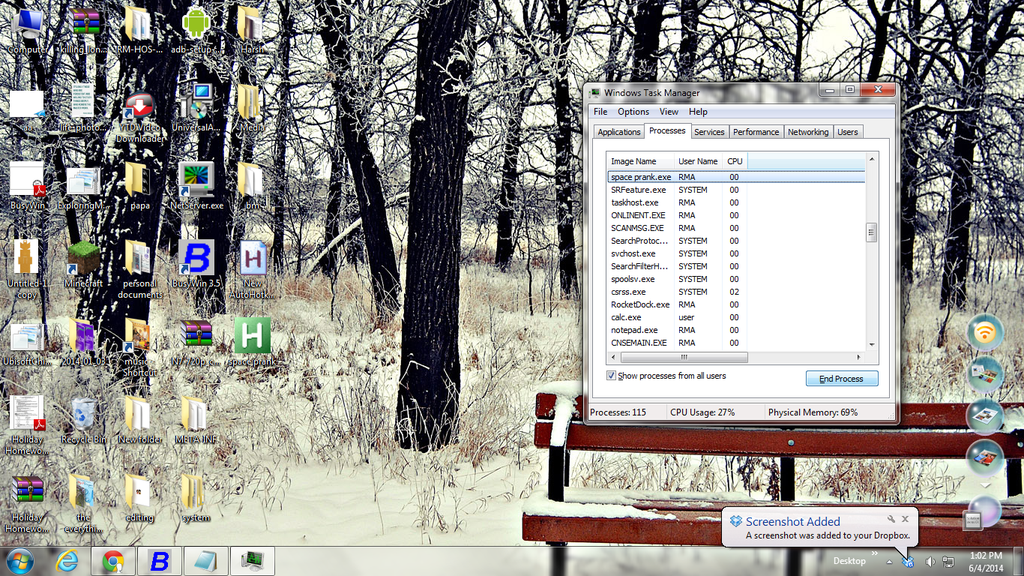Open BusyWin 3.5 desktop shortcut

196,264
